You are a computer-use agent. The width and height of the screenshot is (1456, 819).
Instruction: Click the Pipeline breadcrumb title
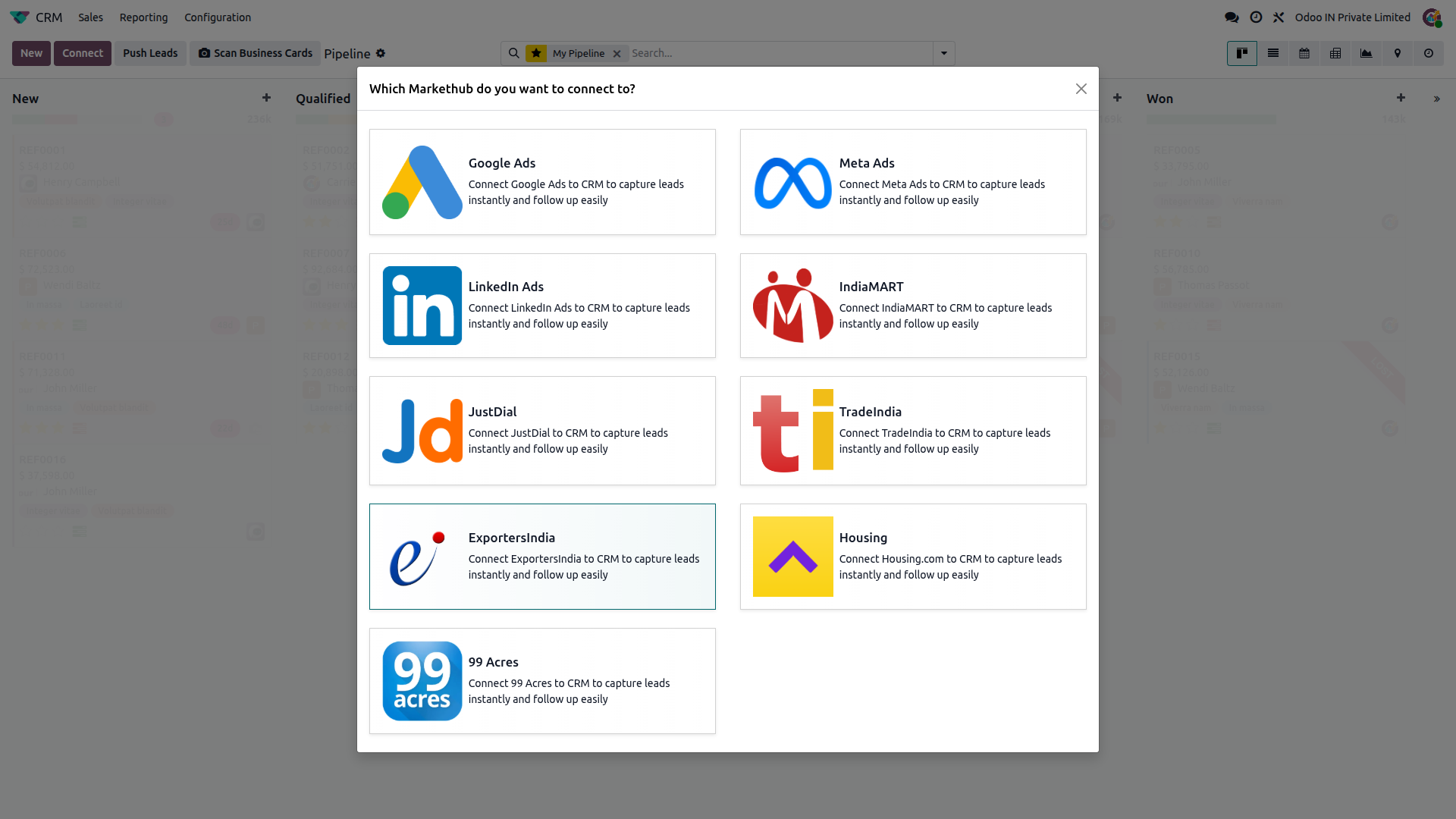[347, 54]
